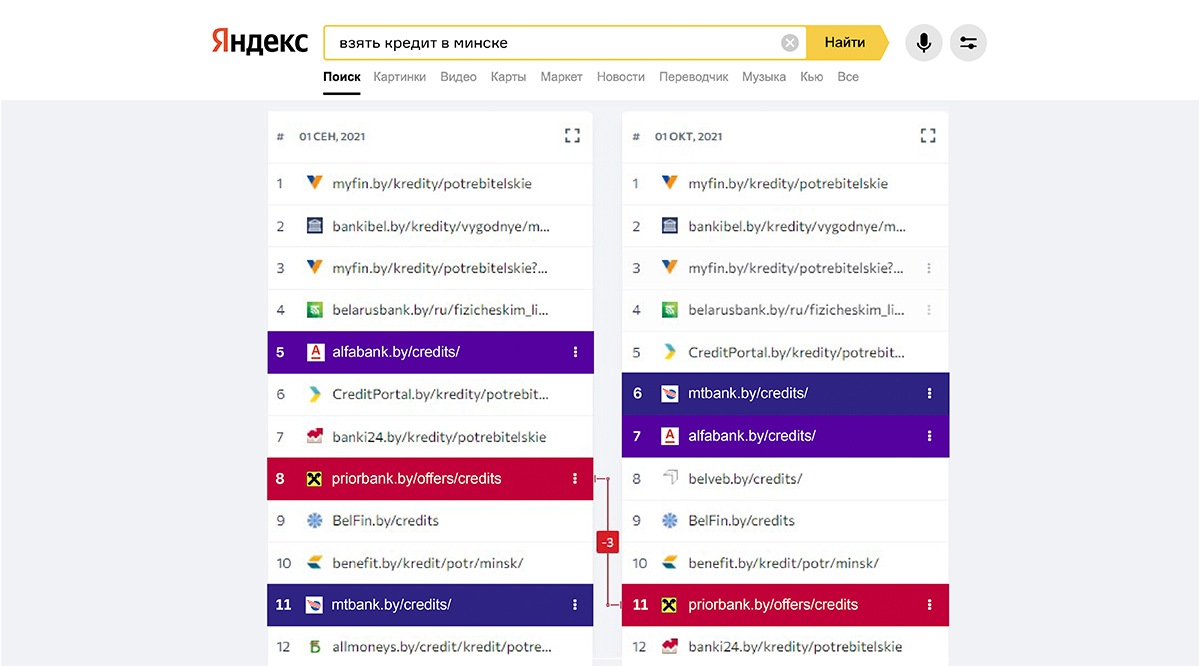Expand the 01 СЕН, 2021 panel fullscreen
The height and width of the screenshot is (666, 1200).
[x=572, y=136]
